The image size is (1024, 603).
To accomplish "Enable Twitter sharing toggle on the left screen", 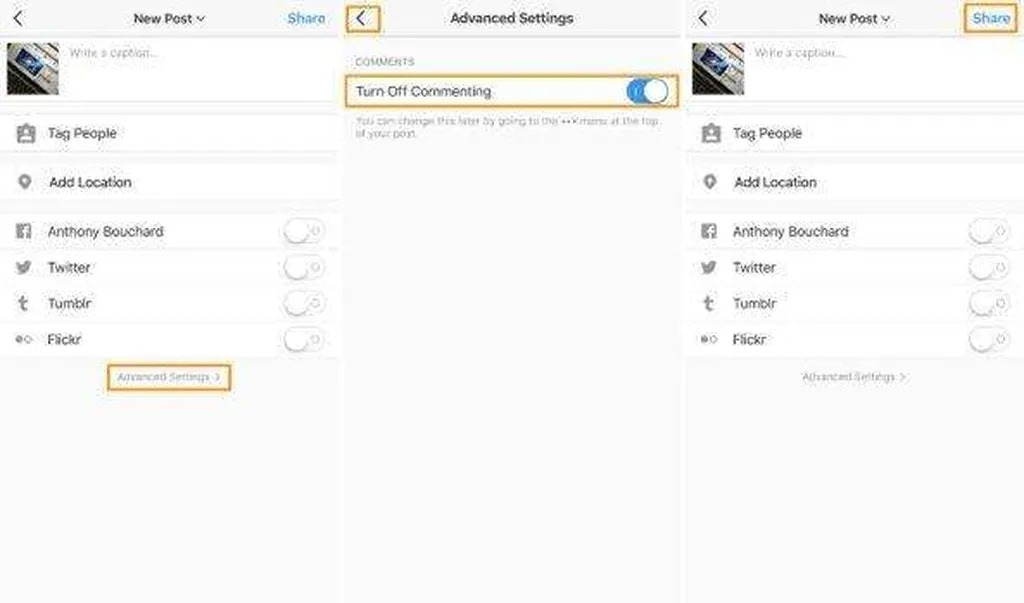I will coord(304,268).
